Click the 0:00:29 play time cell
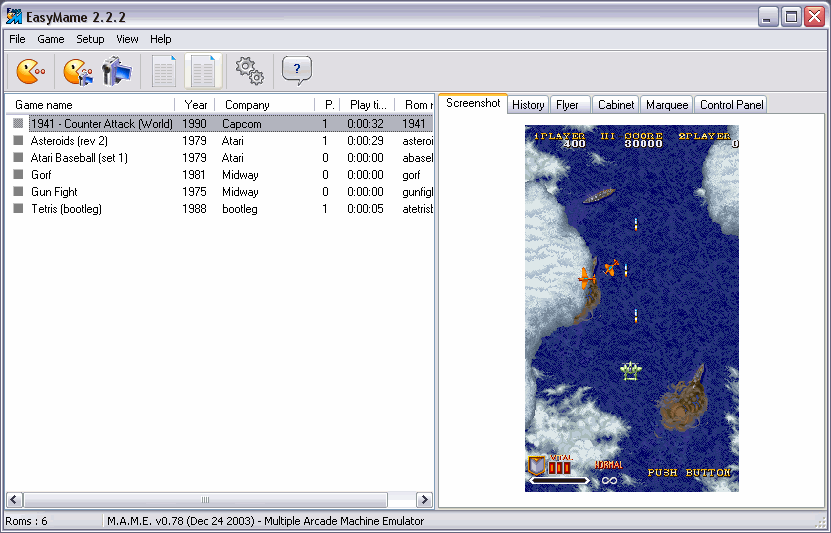The height and width of the screenshot is (533, 831). tap(365, 140)
